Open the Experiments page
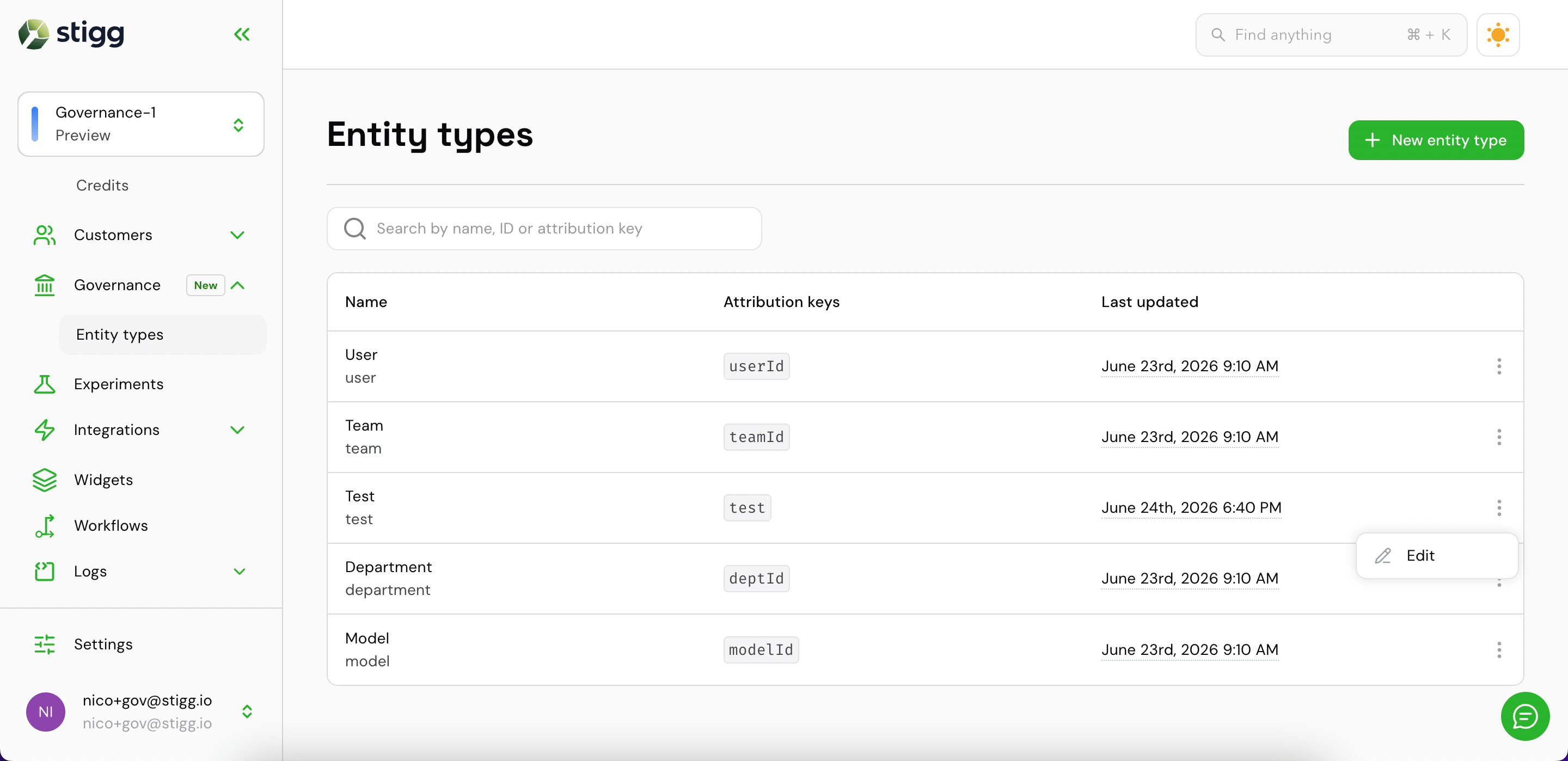This screenshot has width=1568, height=761. click(x=118, y=384)
